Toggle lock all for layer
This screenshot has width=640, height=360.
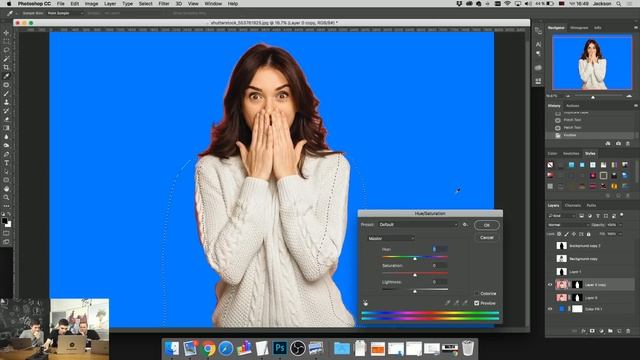click(588, 234)
